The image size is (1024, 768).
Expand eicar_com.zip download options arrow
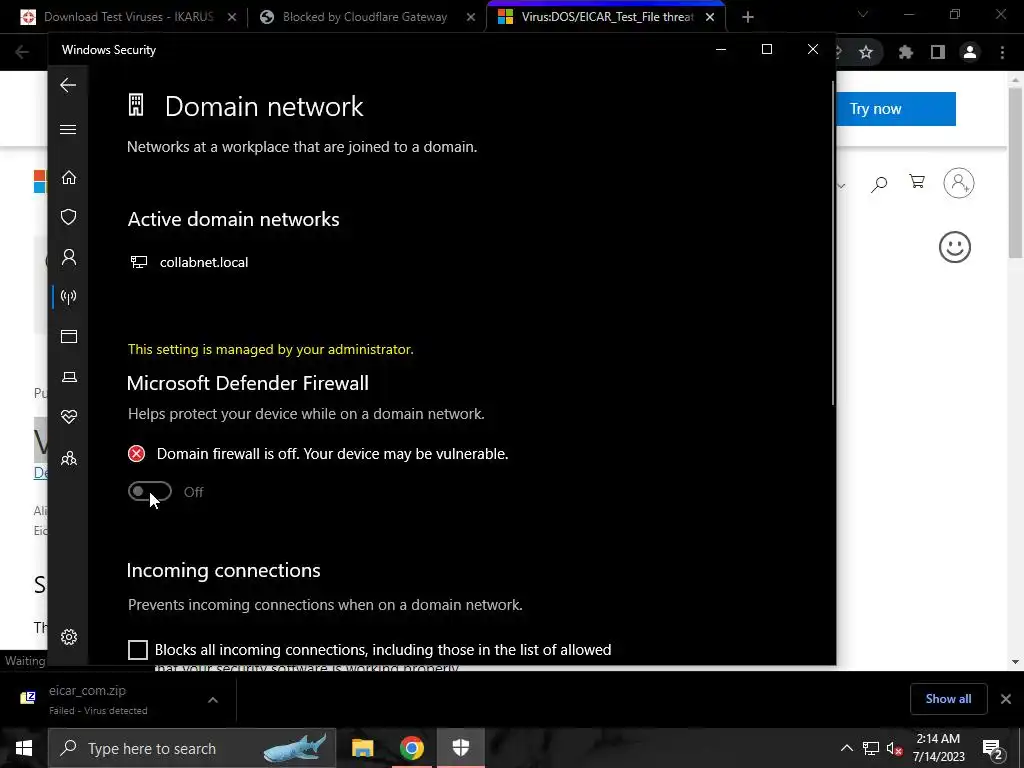coord(213,699)
